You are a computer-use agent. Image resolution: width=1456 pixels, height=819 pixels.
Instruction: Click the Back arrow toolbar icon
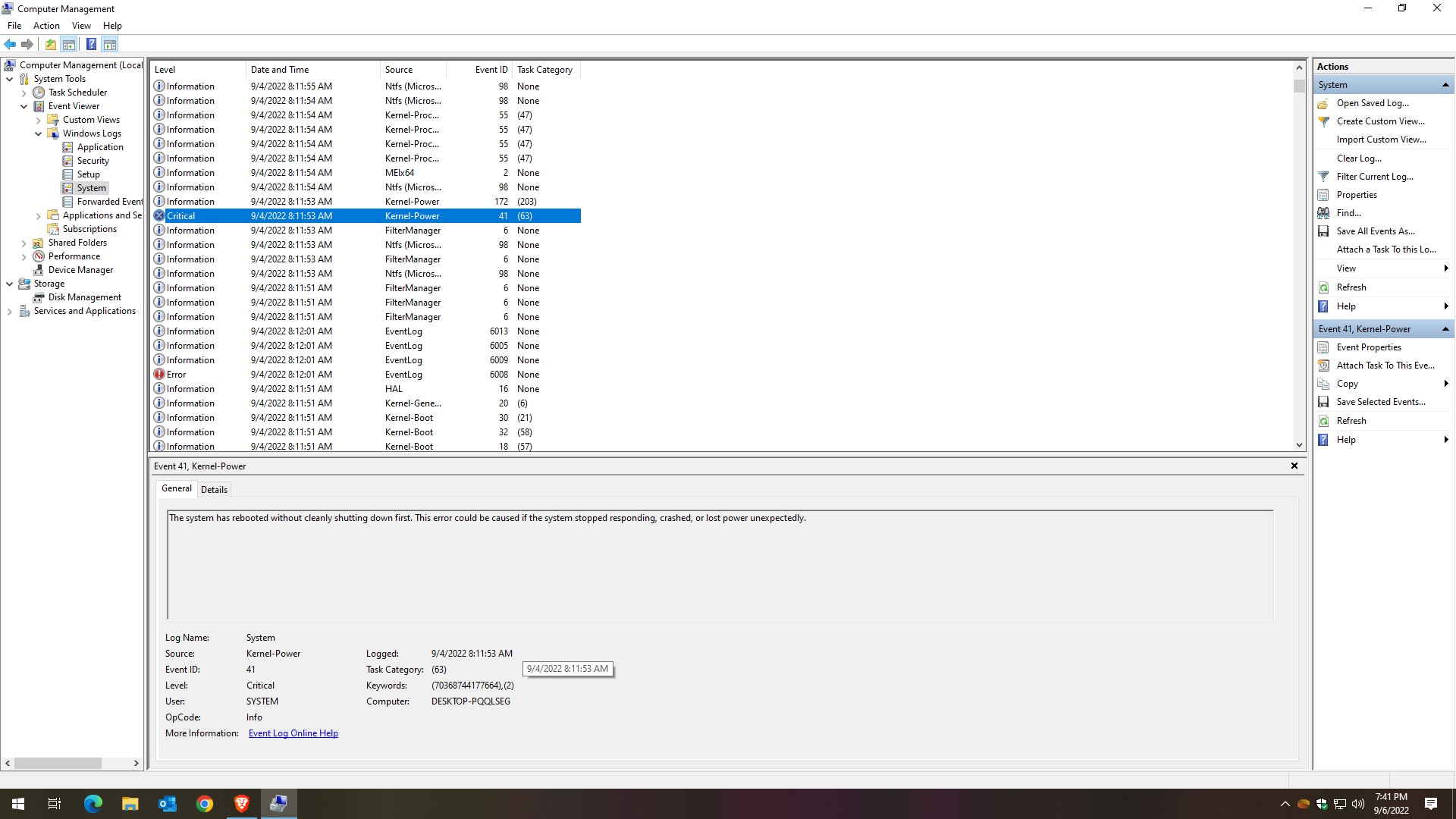click(x=10, y=44)
